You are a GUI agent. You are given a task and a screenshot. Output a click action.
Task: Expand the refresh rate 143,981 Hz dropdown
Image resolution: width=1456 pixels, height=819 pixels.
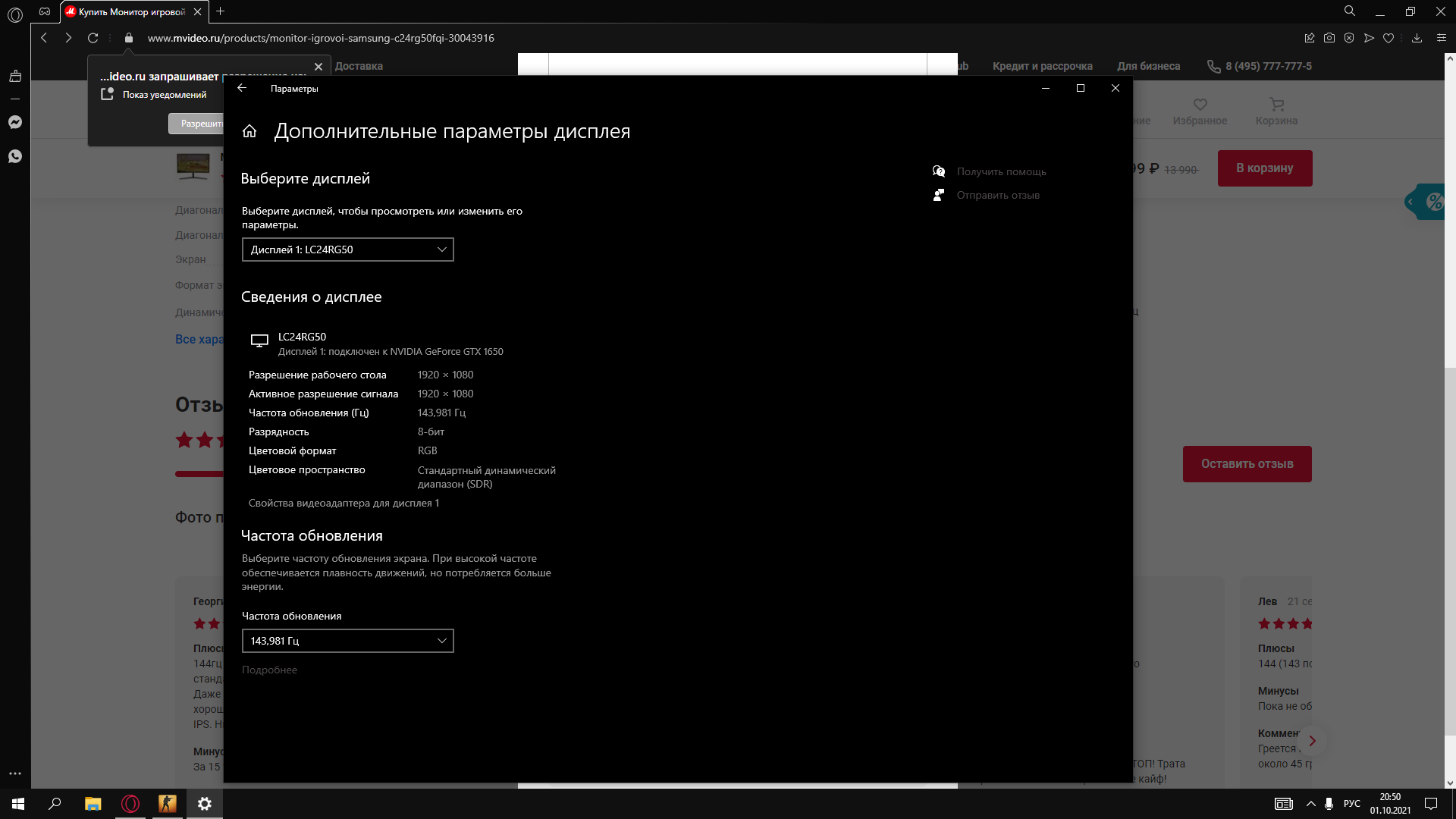click(x=347, y=641)
